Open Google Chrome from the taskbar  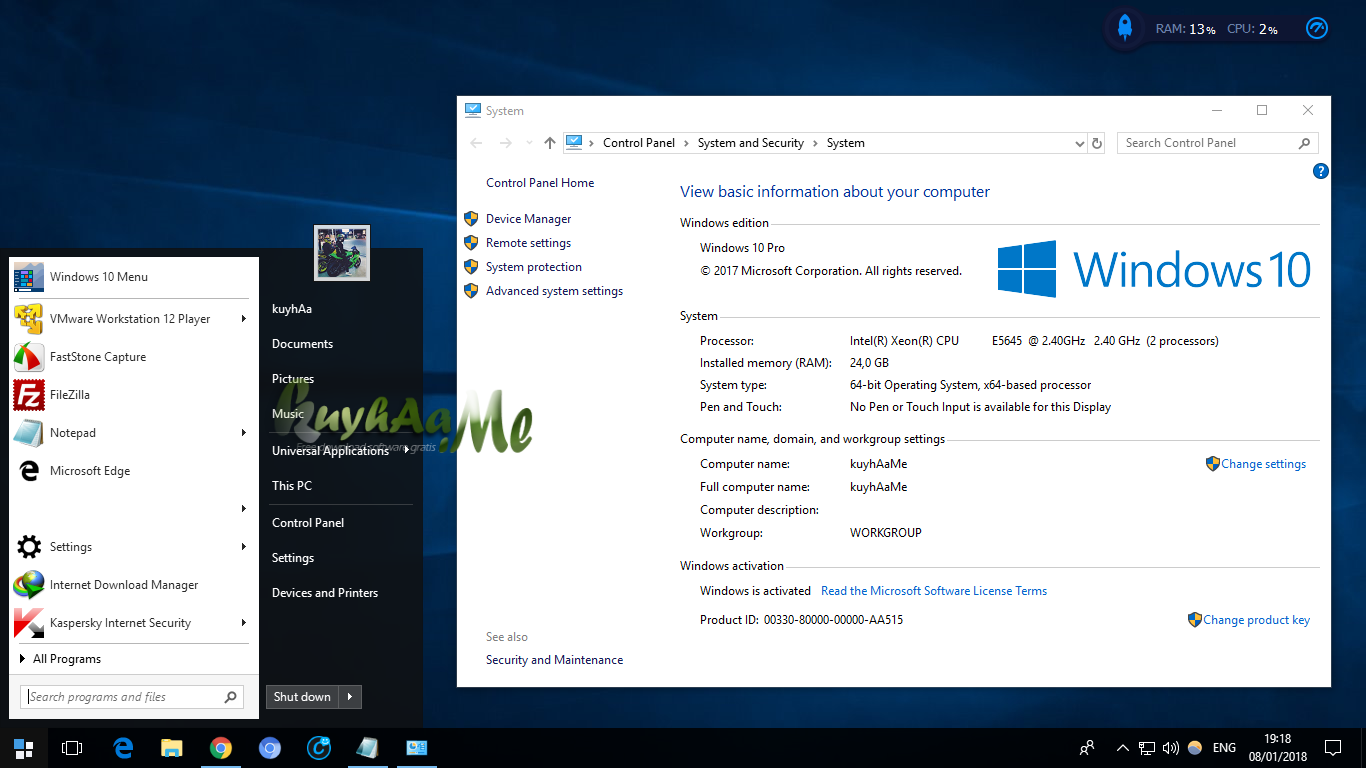click(221, 748)
